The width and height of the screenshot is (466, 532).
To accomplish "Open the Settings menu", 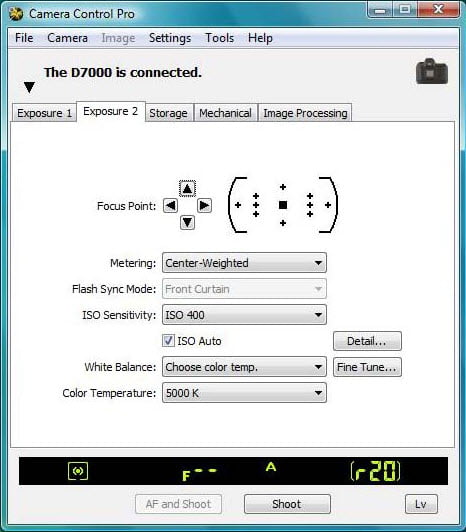I will click(x=170, y=38).
